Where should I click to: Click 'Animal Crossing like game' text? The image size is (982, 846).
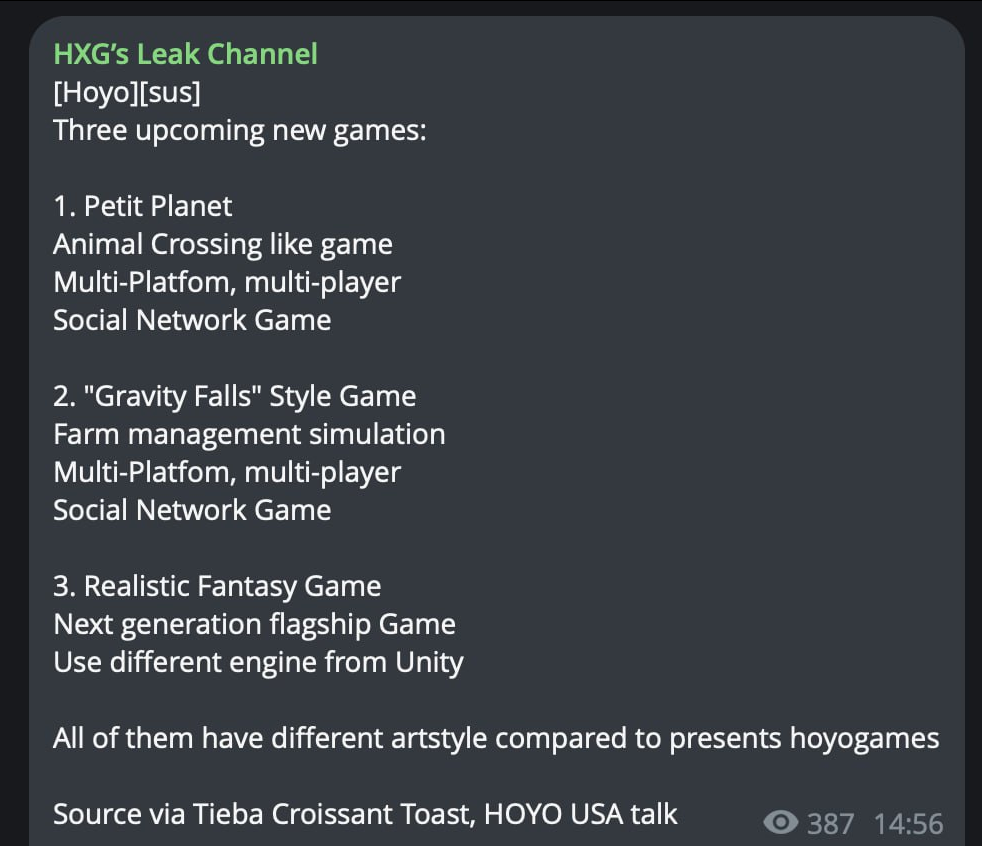[x=222, y=244]
